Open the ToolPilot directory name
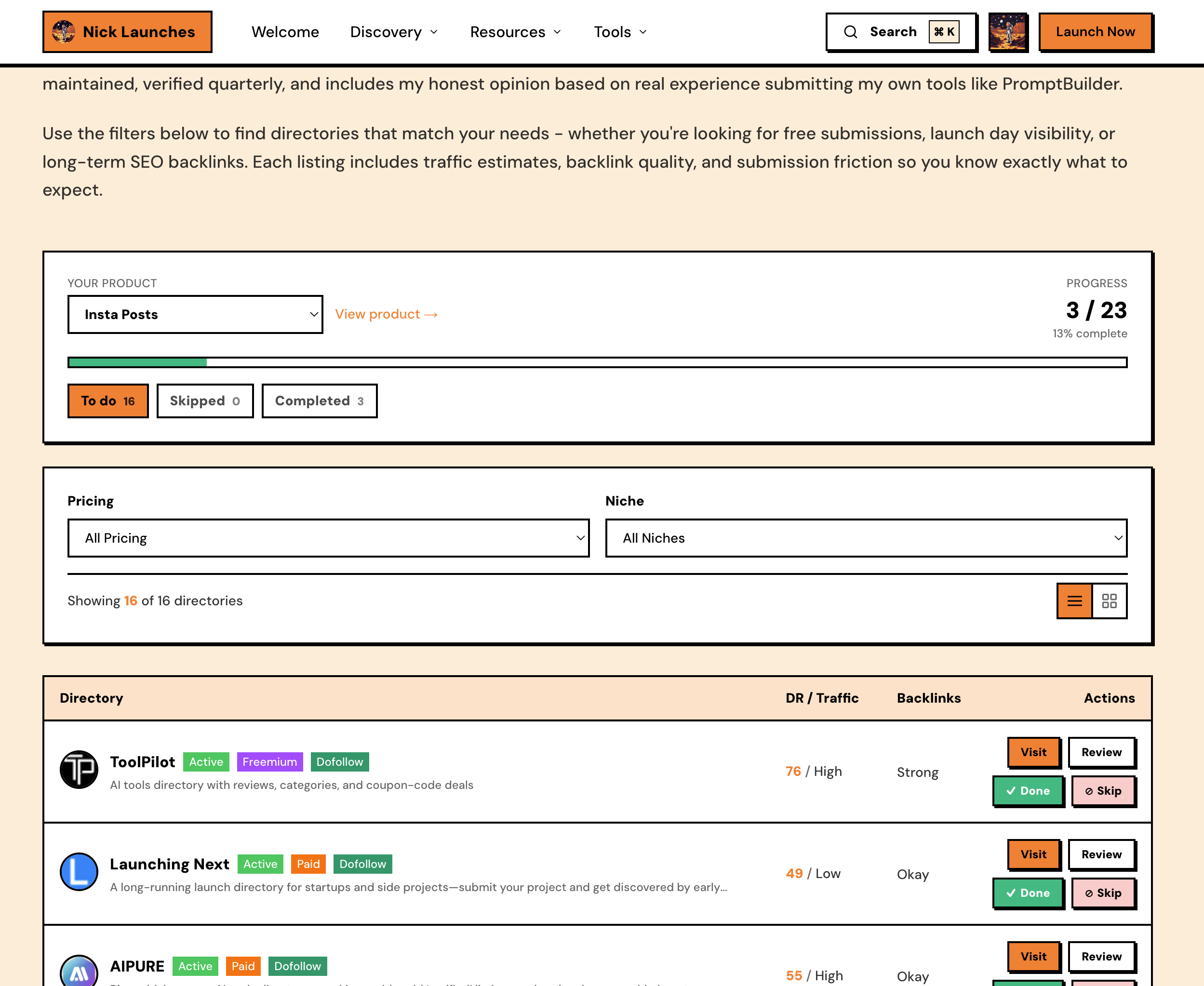This screenshot has width=1204, height=986. click(x=143, y=761)
